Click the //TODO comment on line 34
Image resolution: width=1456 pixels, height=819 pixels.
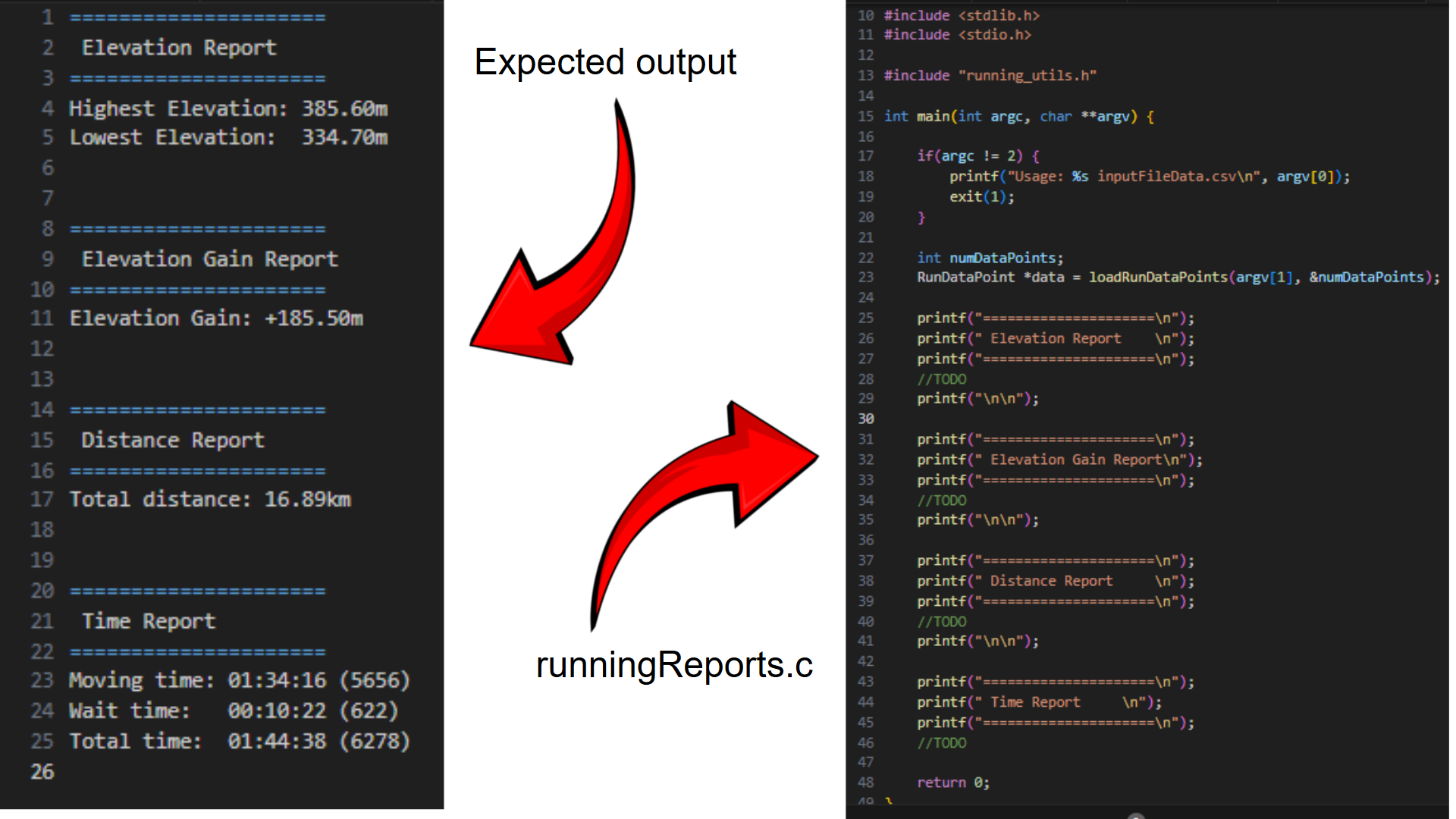pos(942,500)
